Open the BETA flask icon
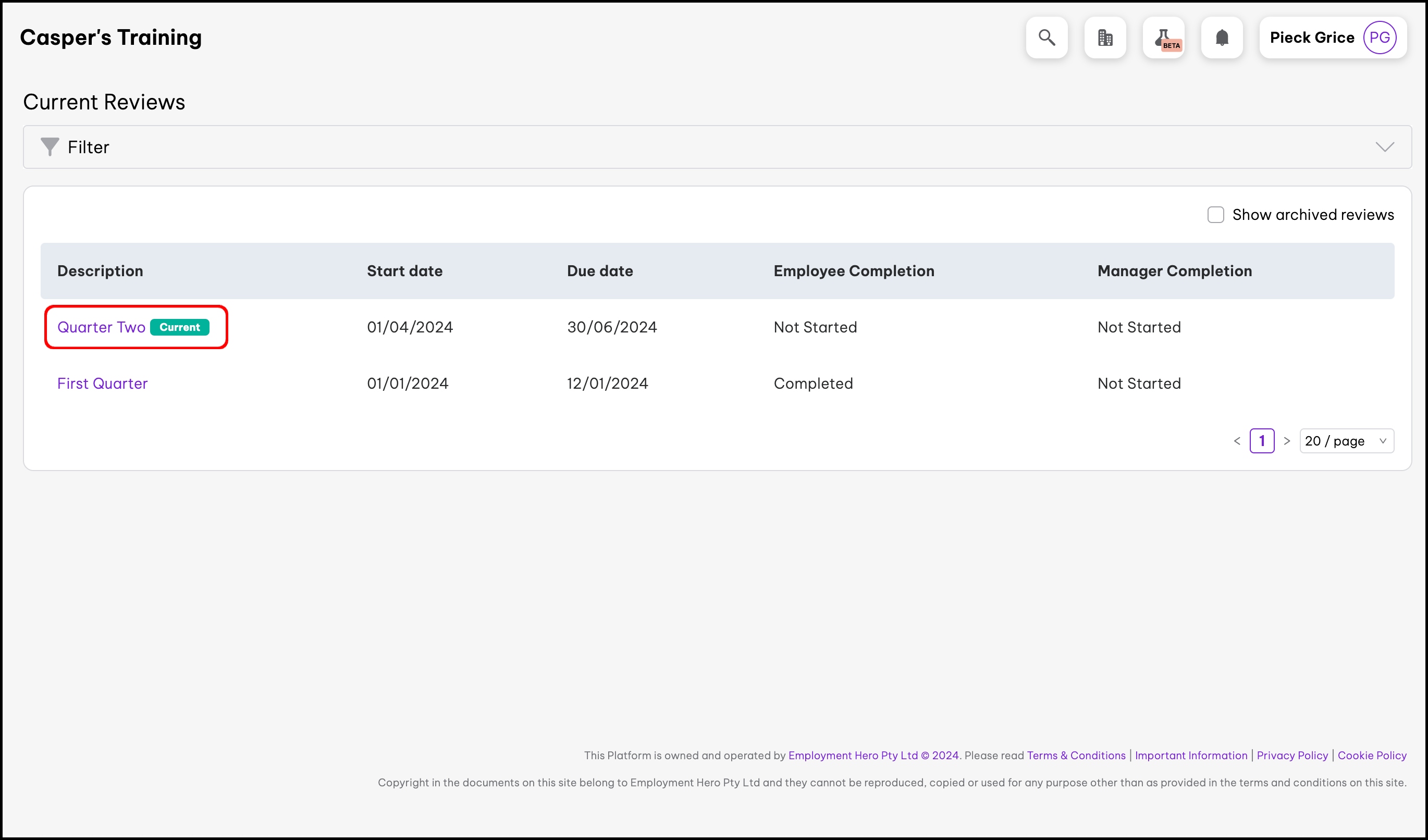The height and width of the screenshot is (840, 1428). (x=1163, y=38)
